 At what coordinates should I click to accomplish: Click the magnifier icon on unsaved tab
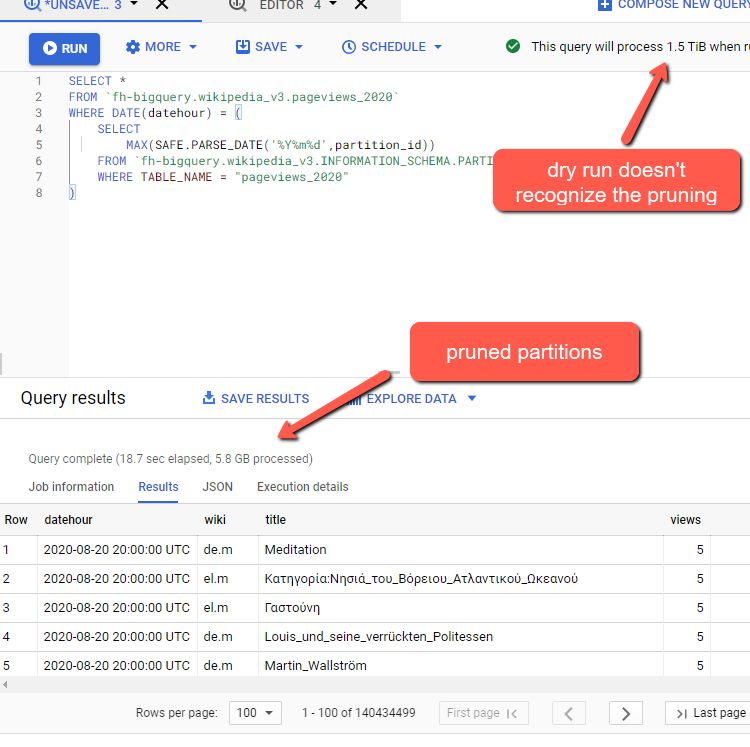tap(32, 5)
